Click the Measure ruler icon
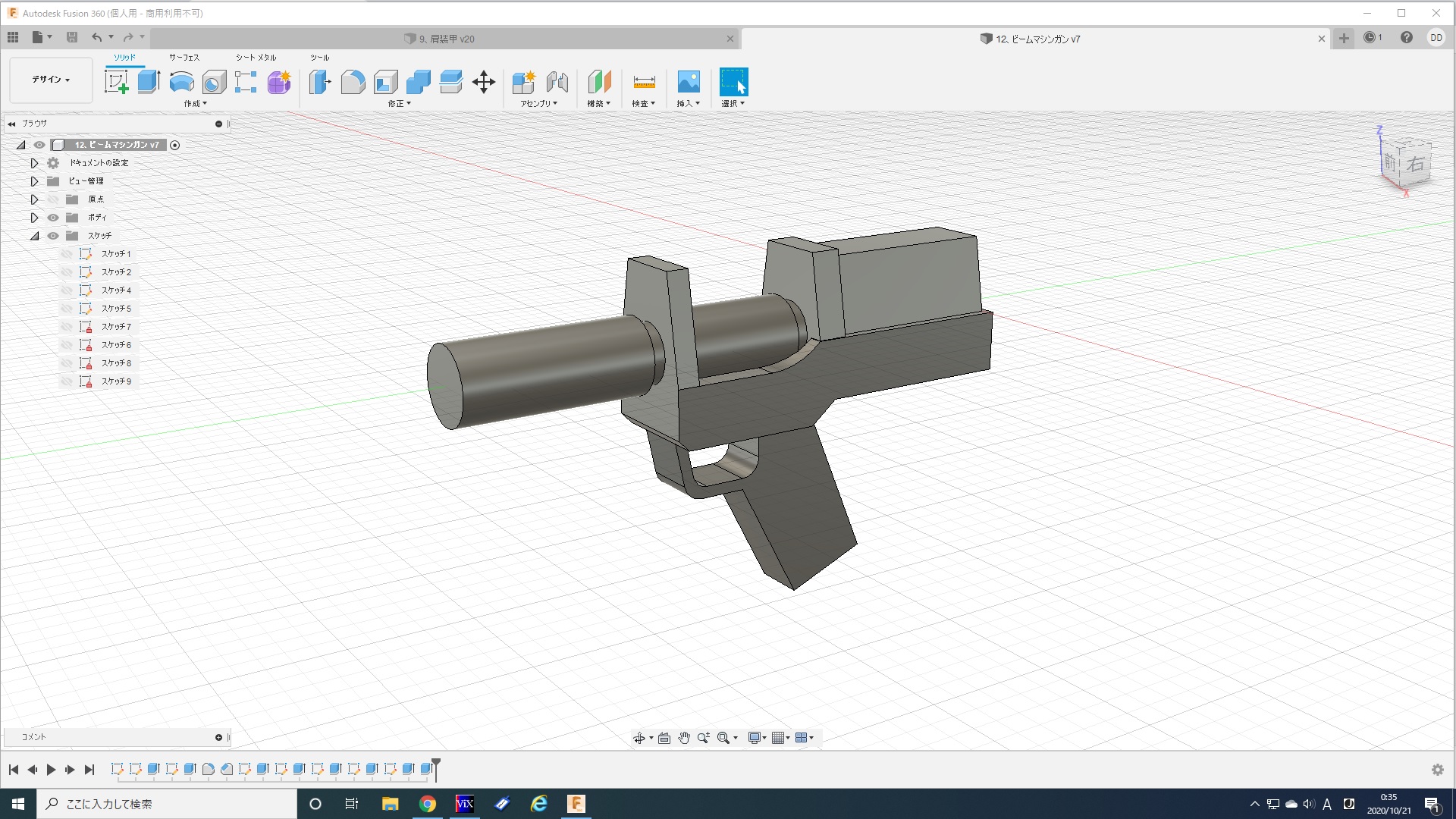Viewport: 1456px width, 819px height. [x=644, y=82]
